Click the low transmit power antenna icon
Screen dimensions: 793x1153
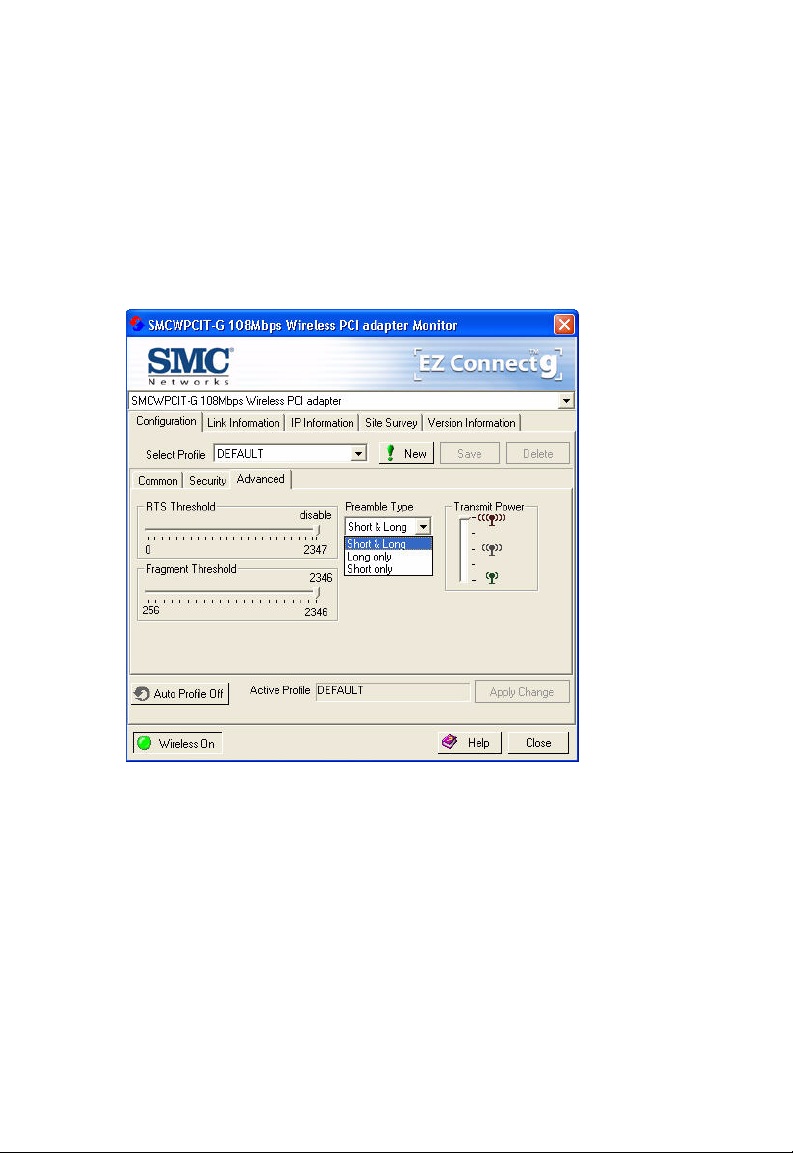(491, 578)
